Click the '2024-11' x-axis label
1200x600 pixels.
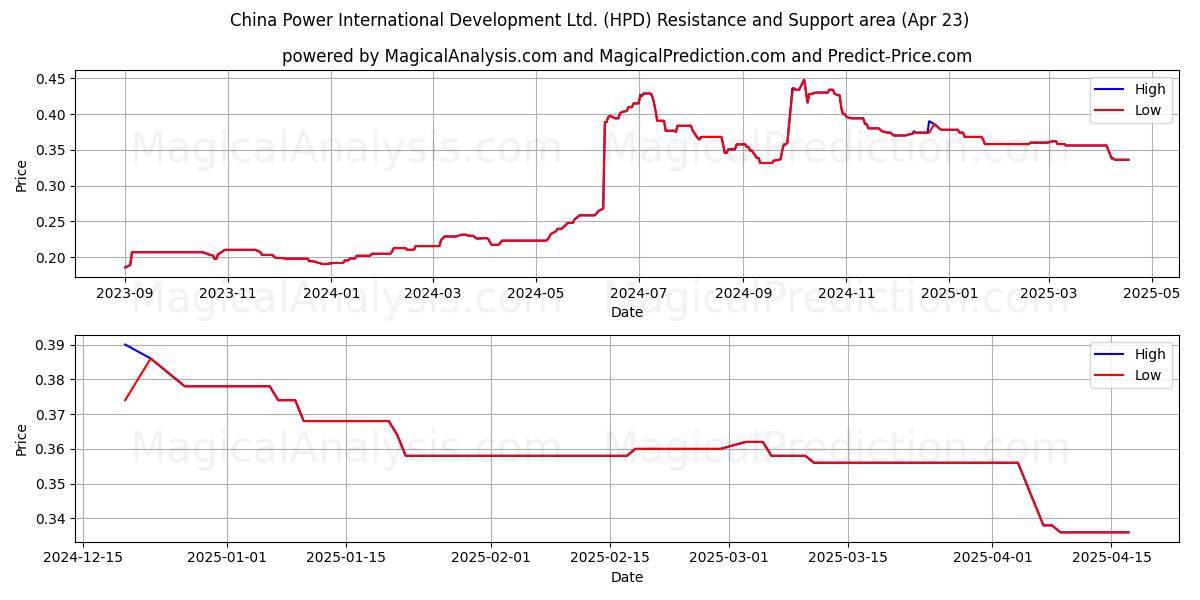tap(846, 293)
